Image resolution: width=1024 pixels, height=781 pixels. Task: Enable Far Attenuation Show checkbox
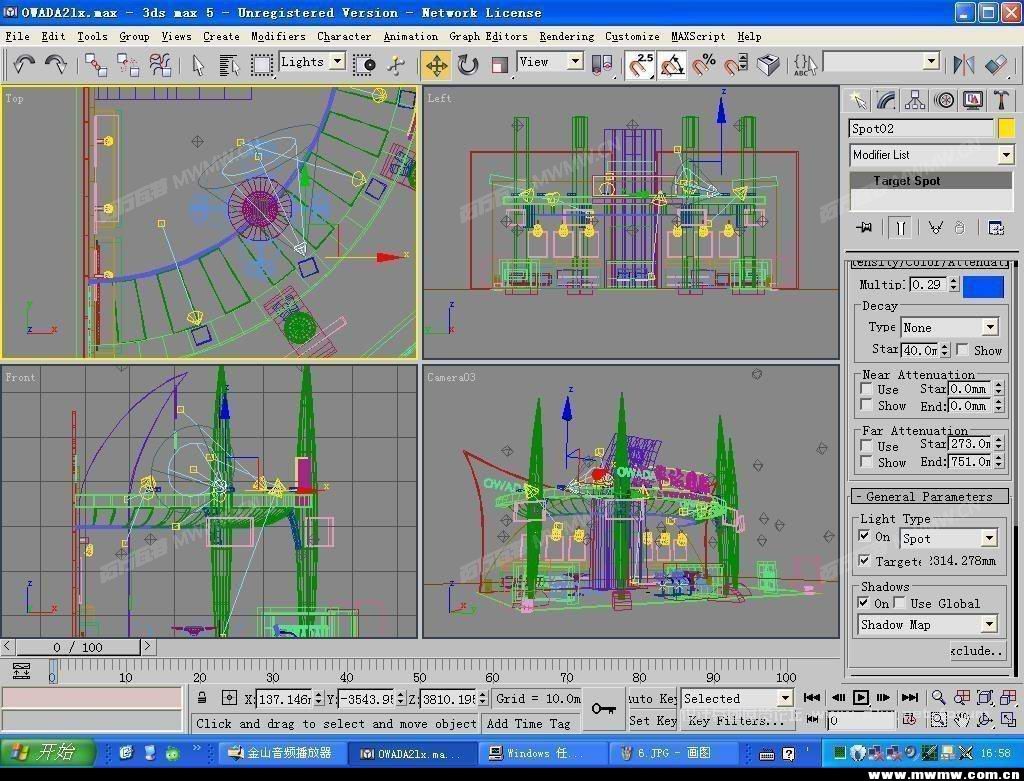[x=866, y=462]
